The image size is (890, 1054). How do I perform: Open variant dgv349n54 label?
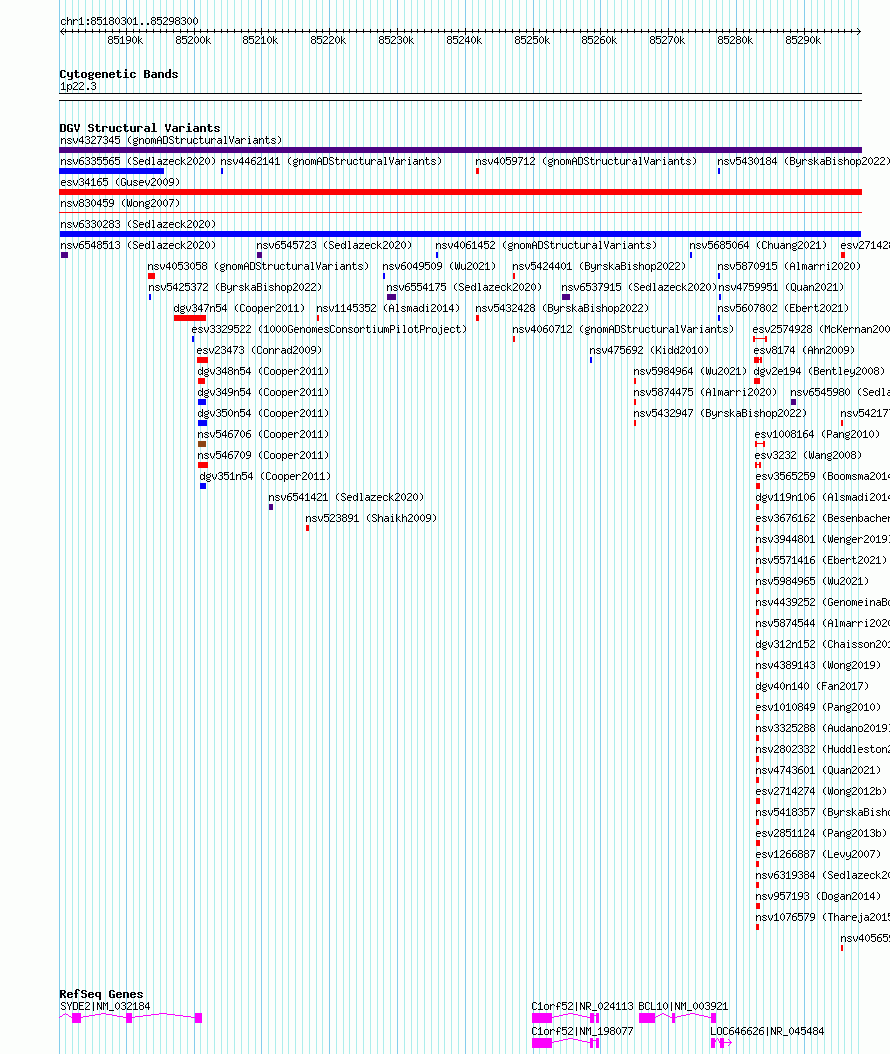click(263, 392)
